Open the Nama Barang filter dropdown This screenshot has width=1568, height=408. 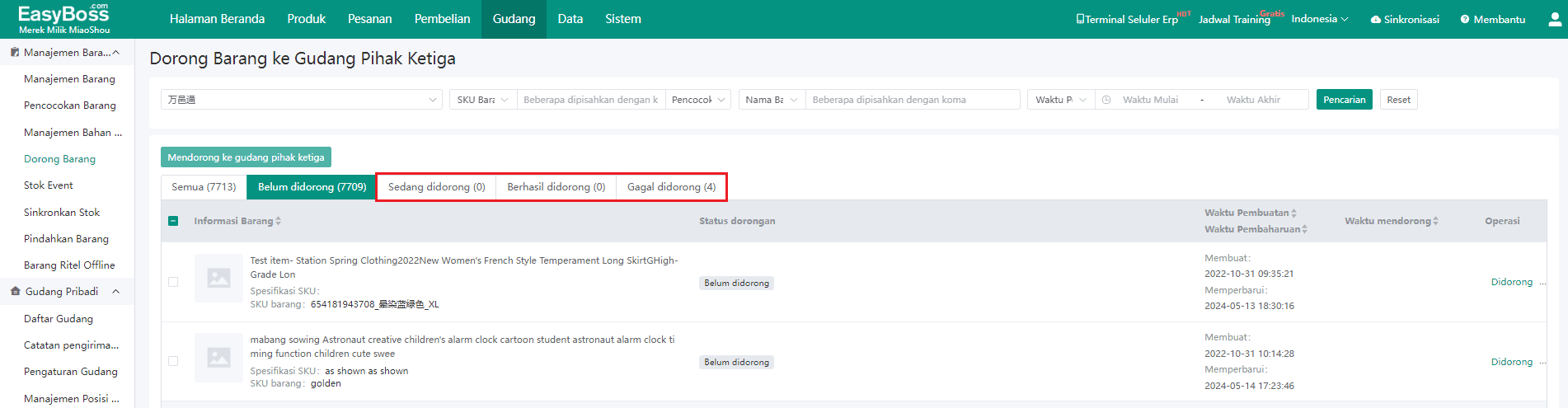772,100
